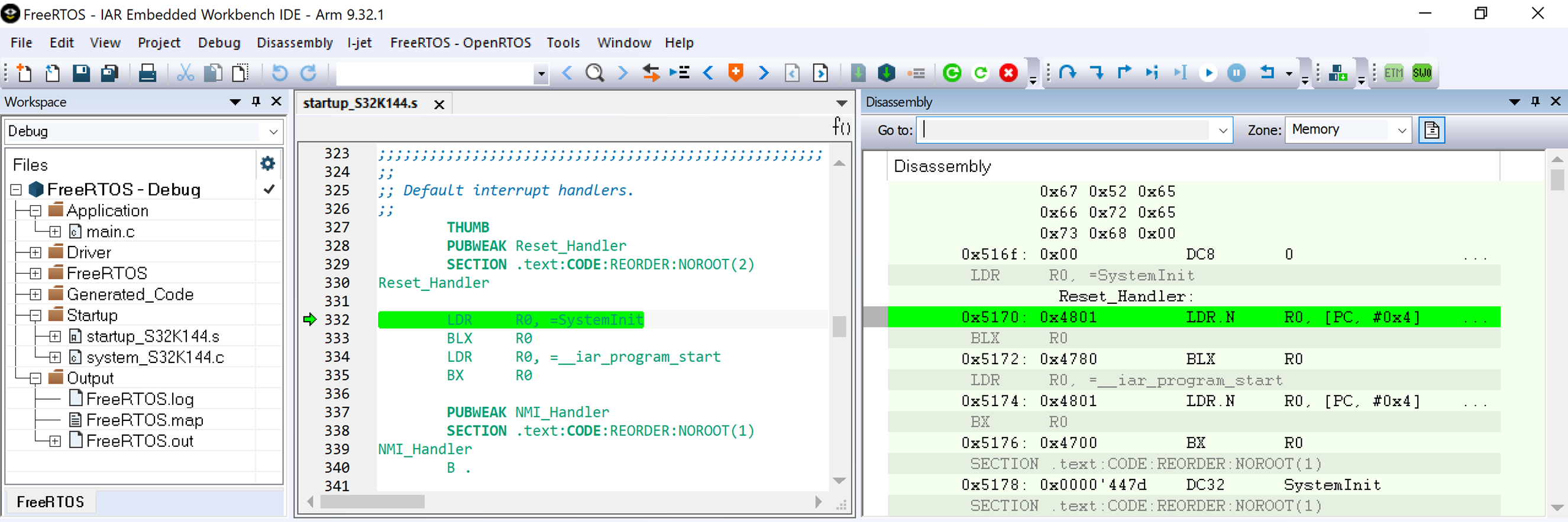Open the Debug configuration dropdown
The width and height of the screenshot is (1568, 522).
pyautogui.click(x=273, y=131)
